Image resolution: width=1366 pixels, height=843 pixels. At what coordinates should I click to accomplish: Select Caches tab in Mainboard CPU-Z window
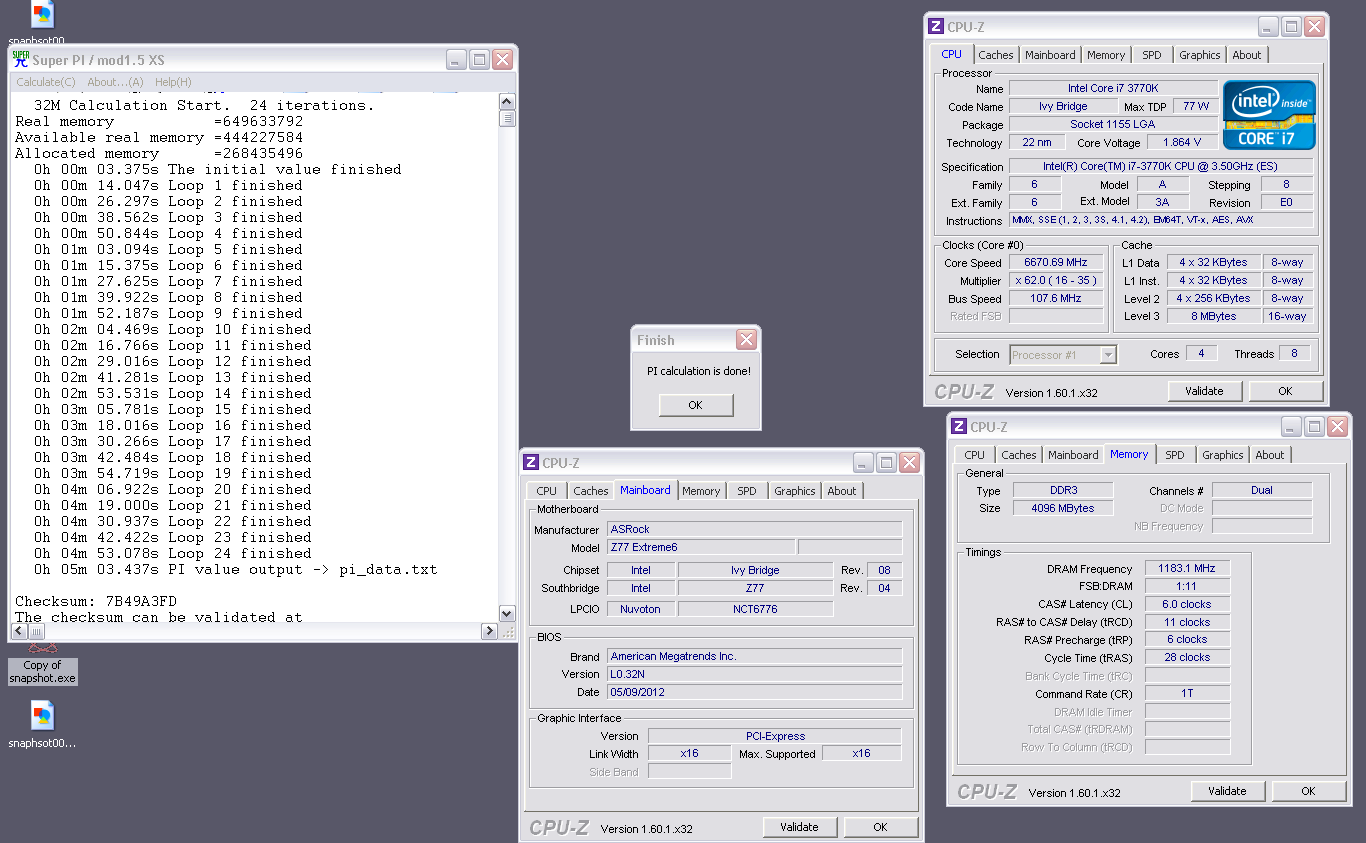coord(591,491)
